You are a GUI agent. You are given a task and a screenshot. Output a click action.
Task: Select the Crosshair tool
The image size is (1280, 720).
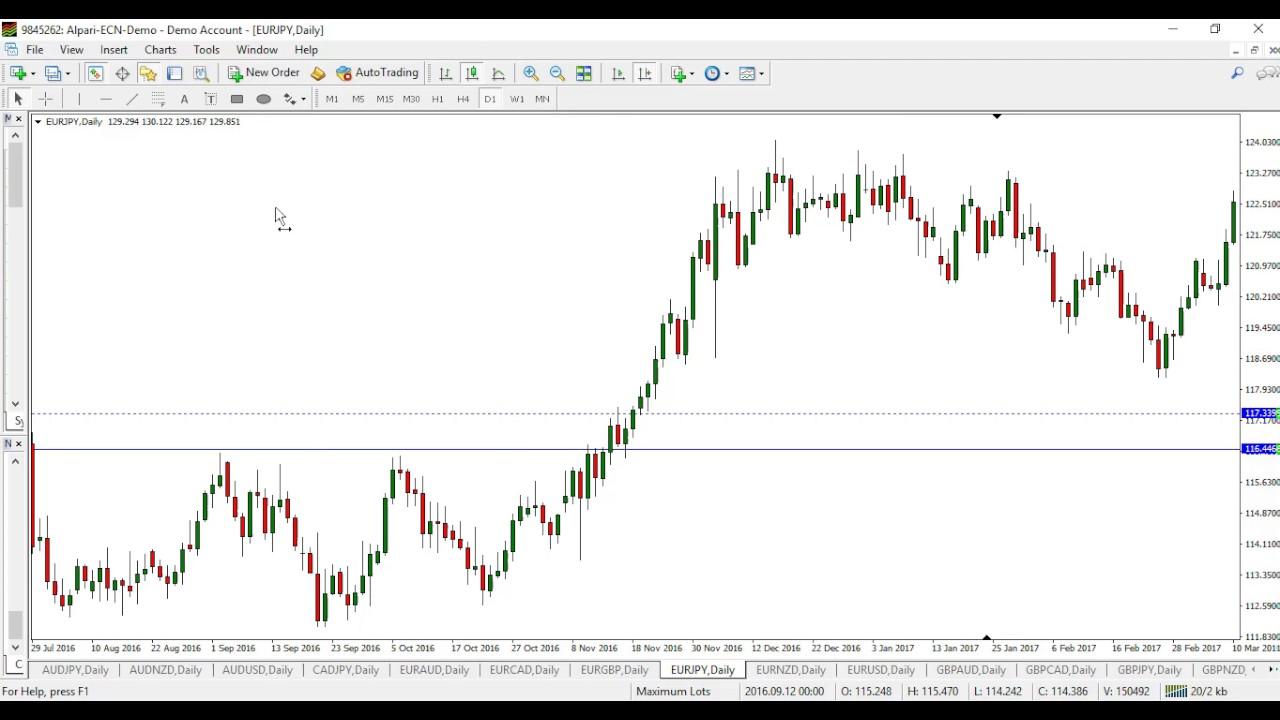coord(45,99)
